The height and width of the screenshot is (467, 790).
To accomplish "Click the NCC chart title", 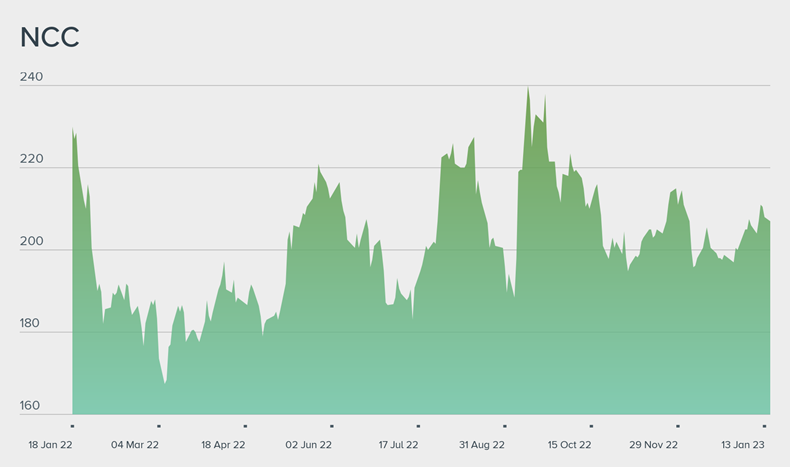I will pos(50,37).
